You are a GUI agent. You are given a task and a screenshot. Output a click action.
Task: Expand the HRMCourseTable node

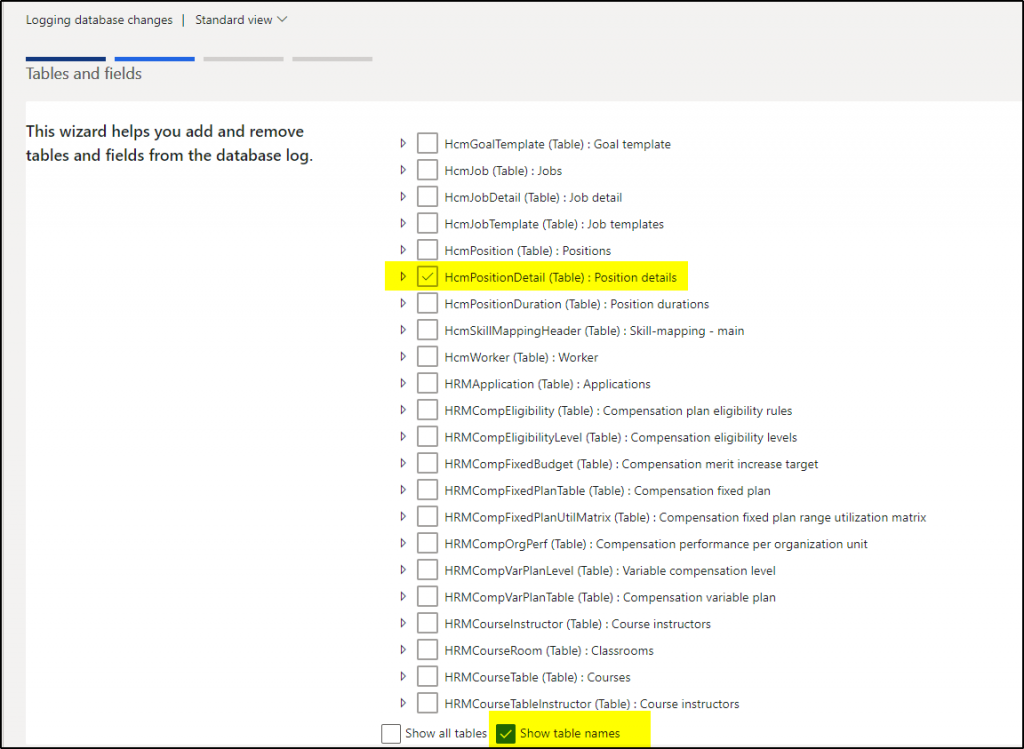pyautogui.click(x=403, y=676)
